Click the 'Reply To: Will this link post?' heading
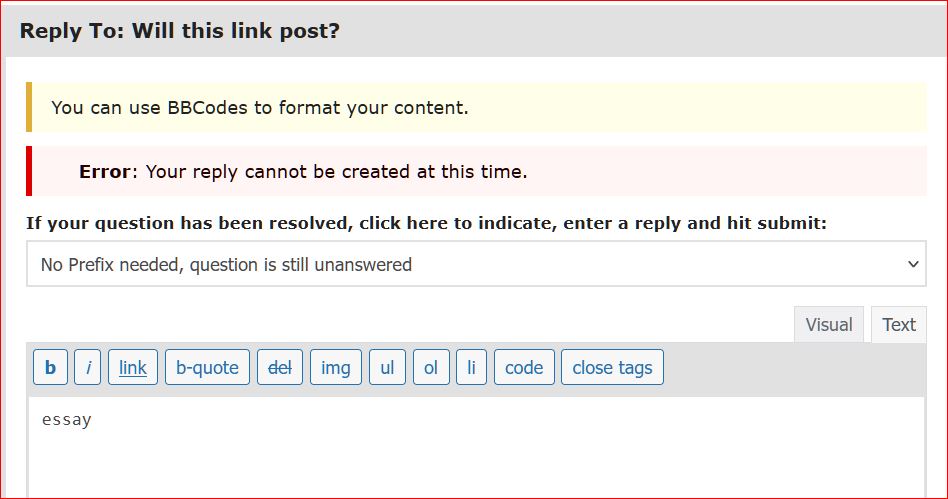Image resolution: width=948 pixels, height=499 pixels. (180, 31)
